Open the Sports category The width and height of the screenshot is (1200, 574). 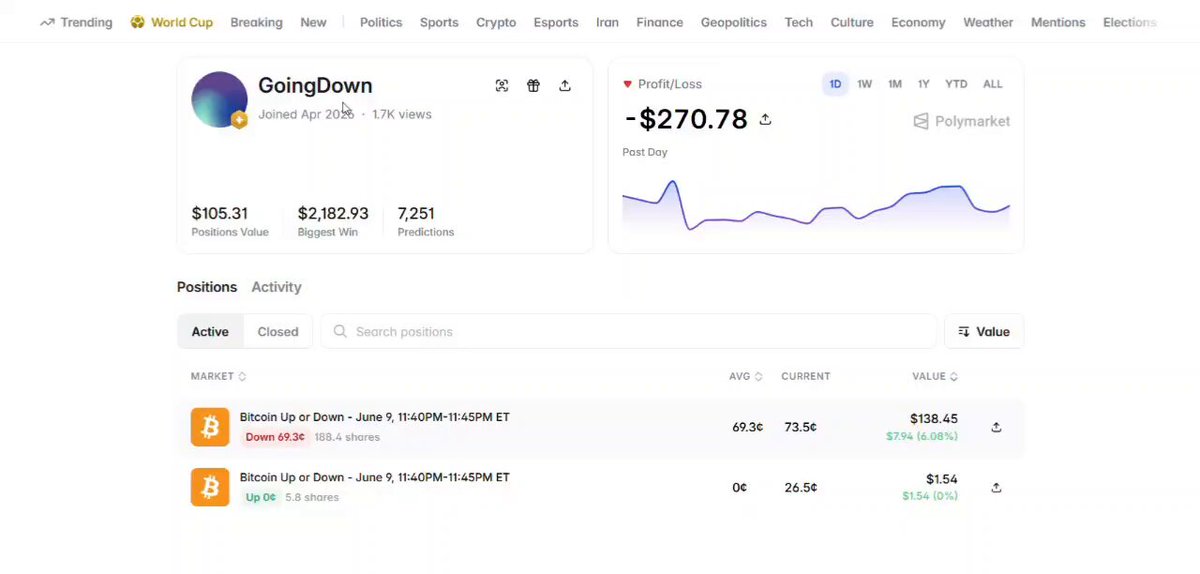coord(439,22)
